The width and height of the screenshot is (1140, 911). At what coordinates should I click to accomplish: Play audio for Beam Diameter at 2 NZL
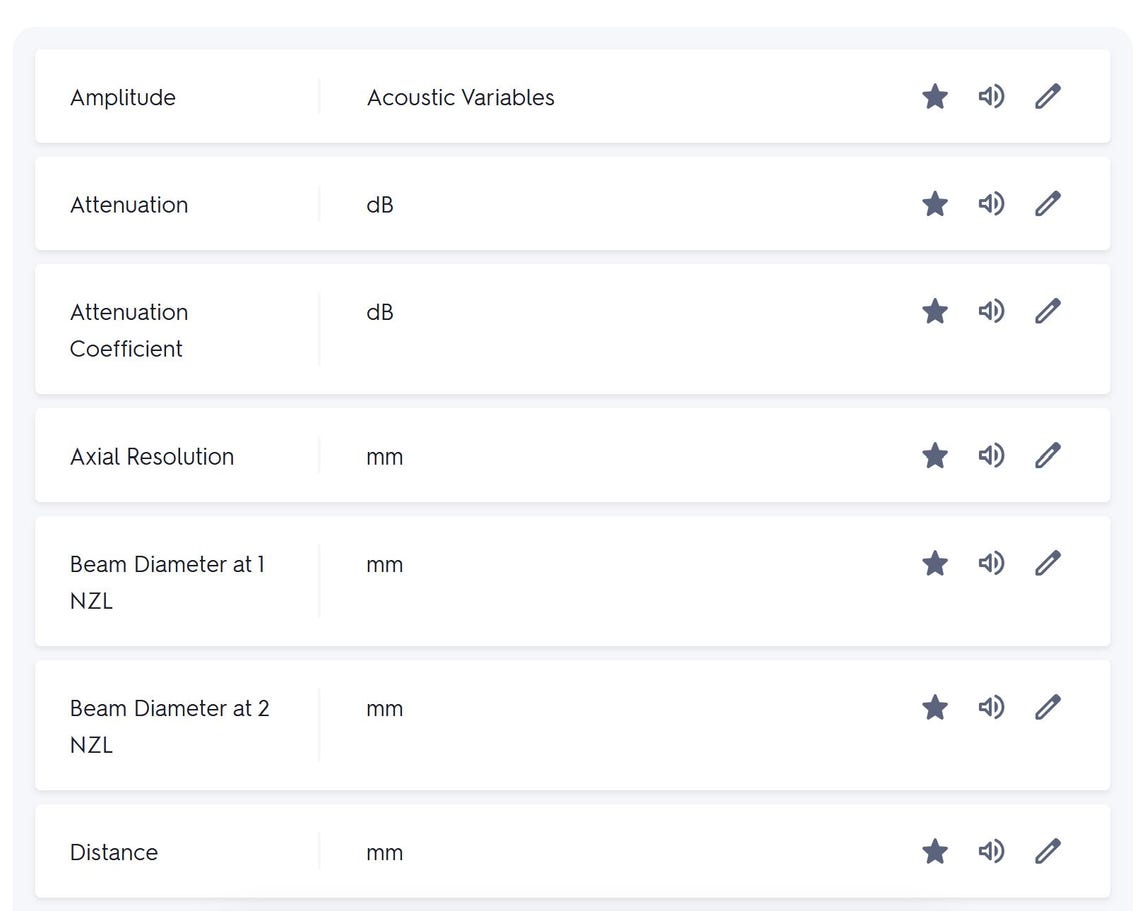(991, 707)
